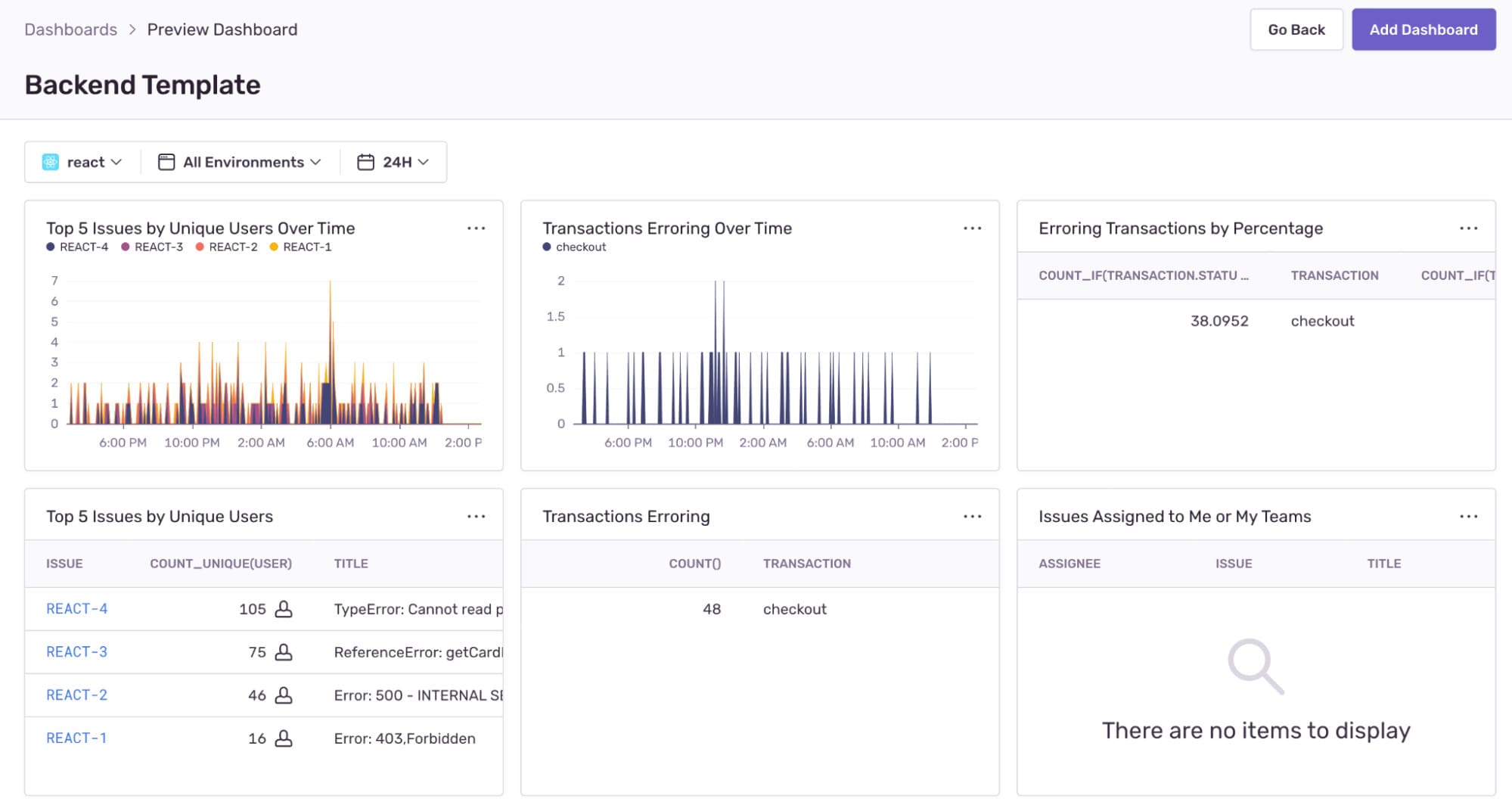Open ellipsis menu on Transactions Erroring Over Time

(x=972, y=228)
